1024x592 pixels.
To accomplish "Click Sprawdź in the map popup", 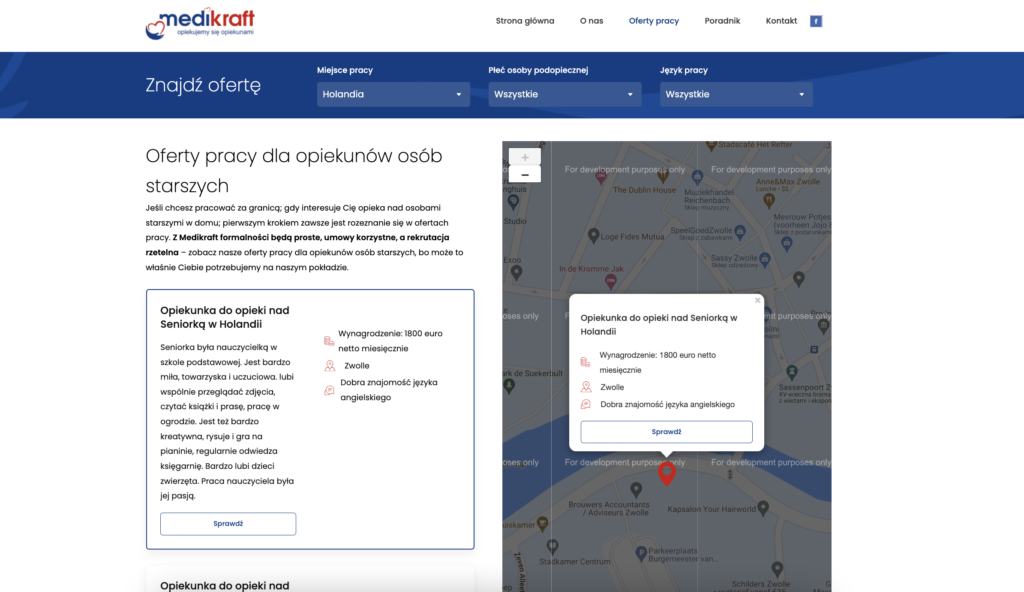I will coord(666,432).
